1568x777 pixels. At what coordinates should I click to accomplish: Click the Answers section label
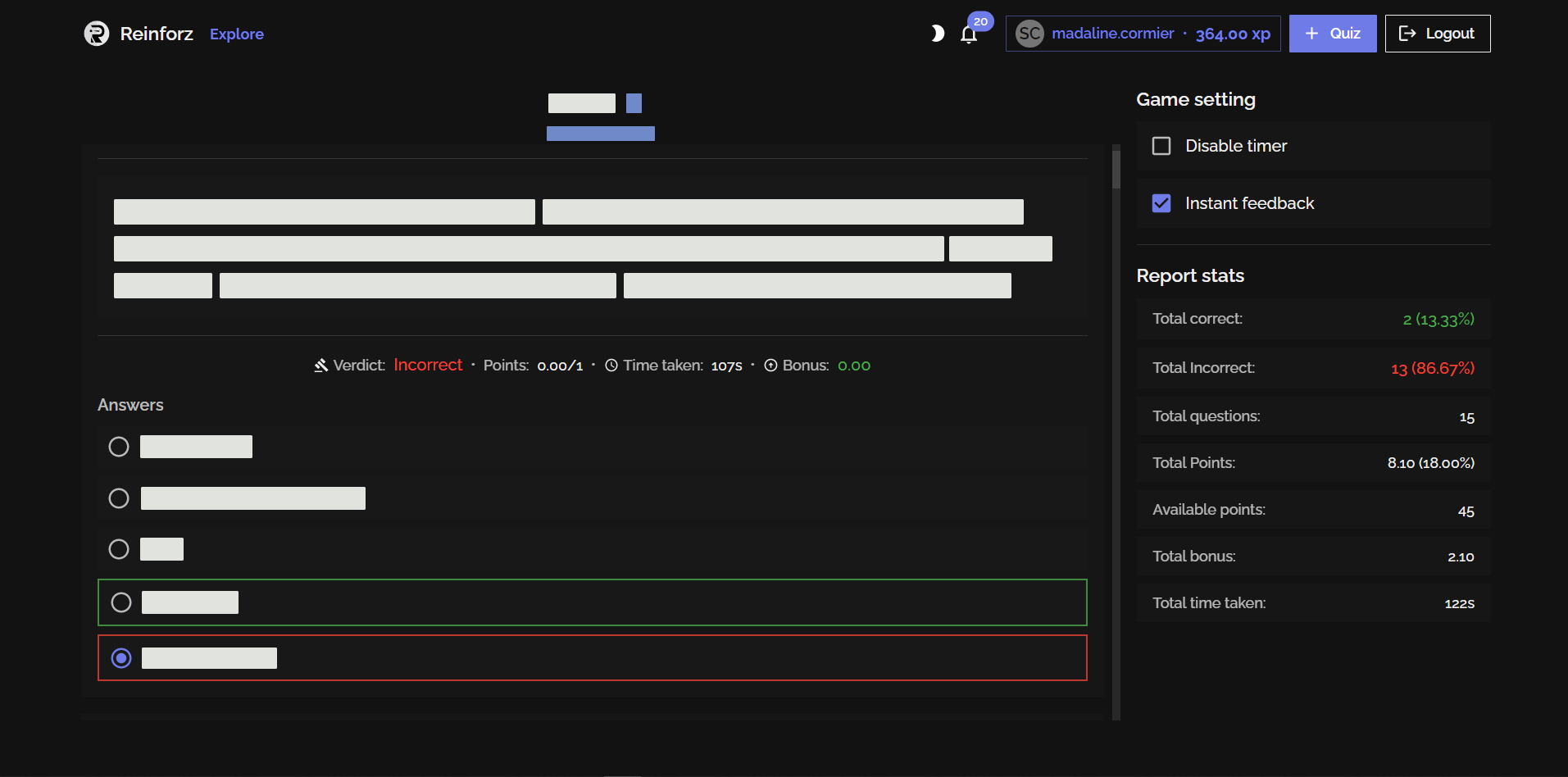(130, 405)
